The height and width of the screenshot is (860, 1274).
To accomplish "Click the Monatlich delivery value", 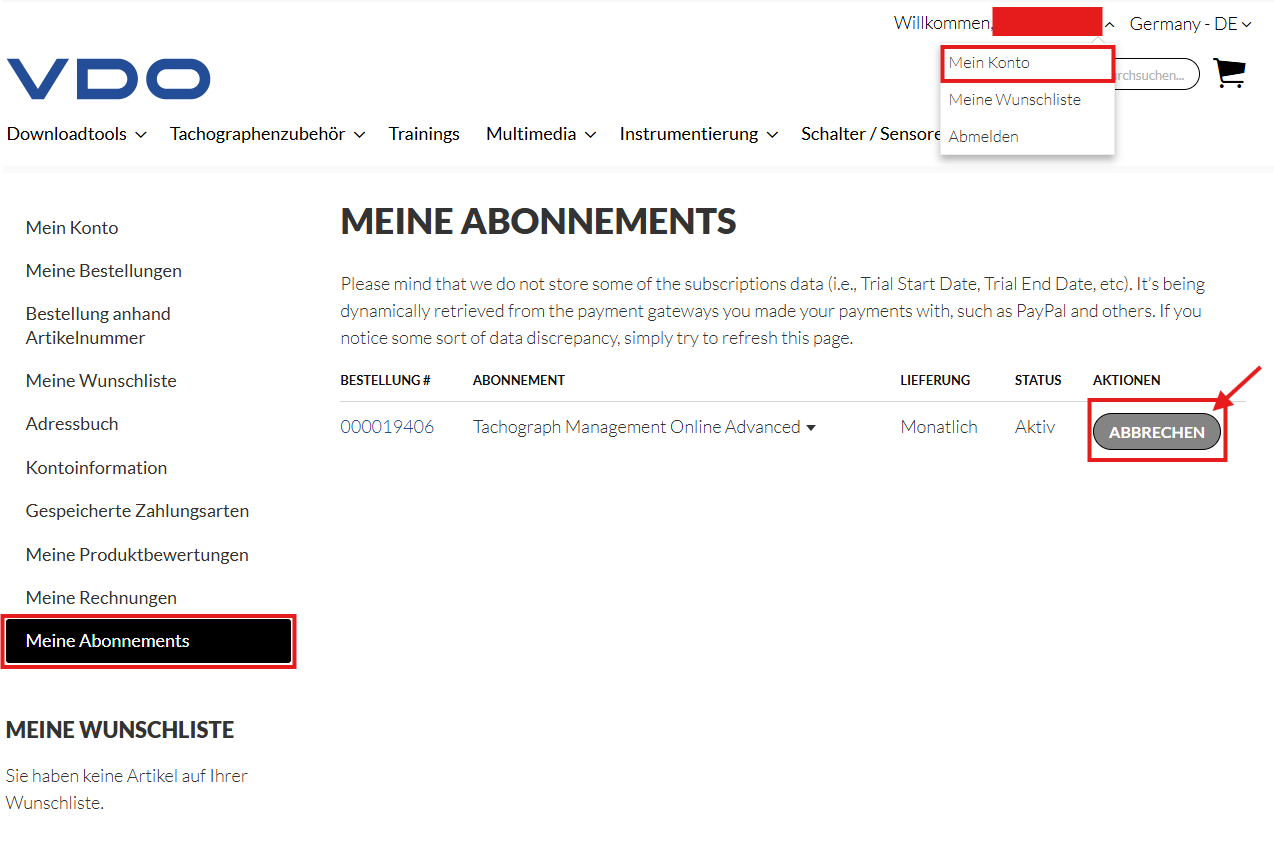I will [939, 427].
